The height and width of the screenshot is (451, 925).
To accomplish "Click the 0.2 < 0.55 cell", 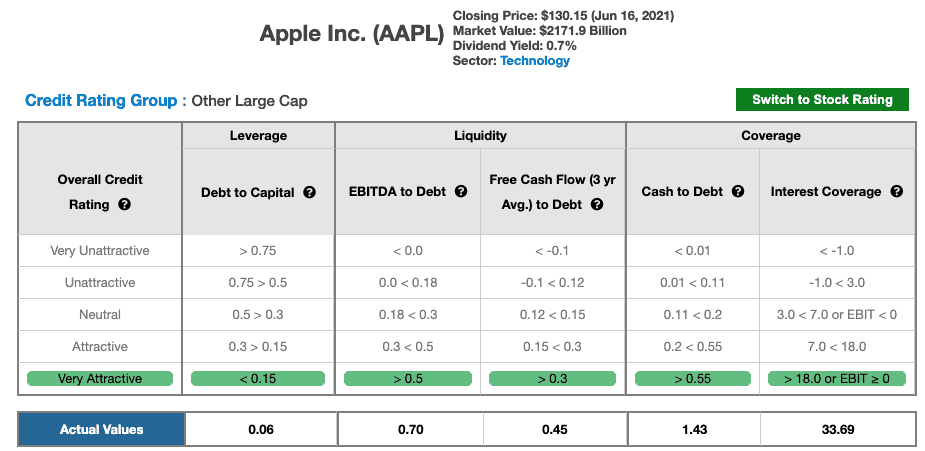I will pos(693,346).
